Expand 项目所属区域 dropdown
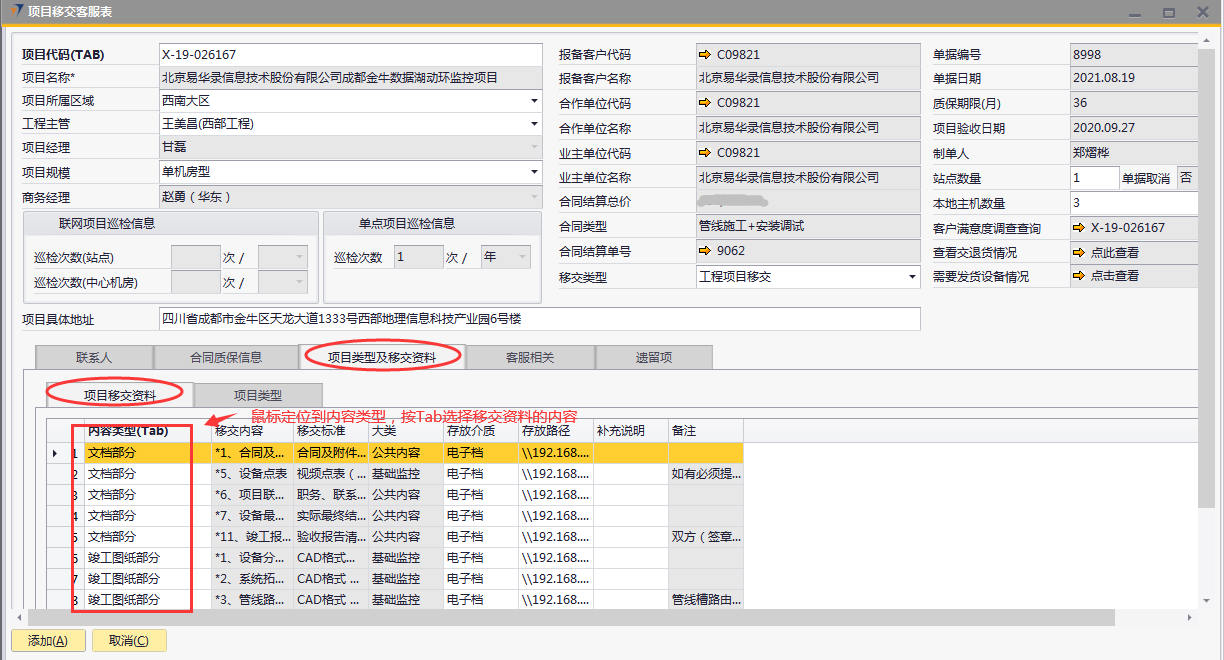 534,101
